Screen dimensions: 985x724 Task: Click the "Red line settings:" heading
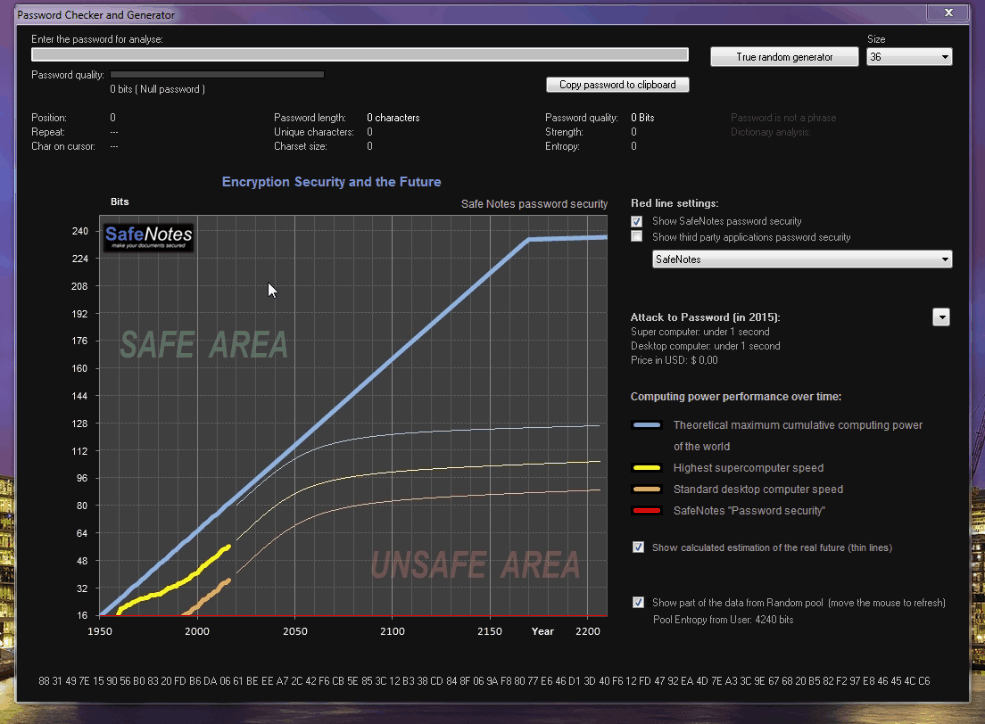pos(675,203)
